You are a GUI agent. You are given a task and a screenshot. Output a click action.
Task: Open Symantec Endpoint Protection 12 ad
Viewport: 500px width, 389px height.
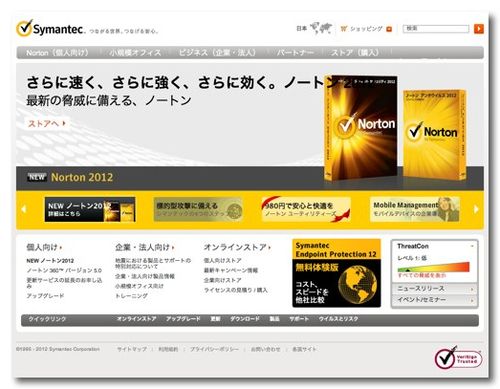[336, 273]
